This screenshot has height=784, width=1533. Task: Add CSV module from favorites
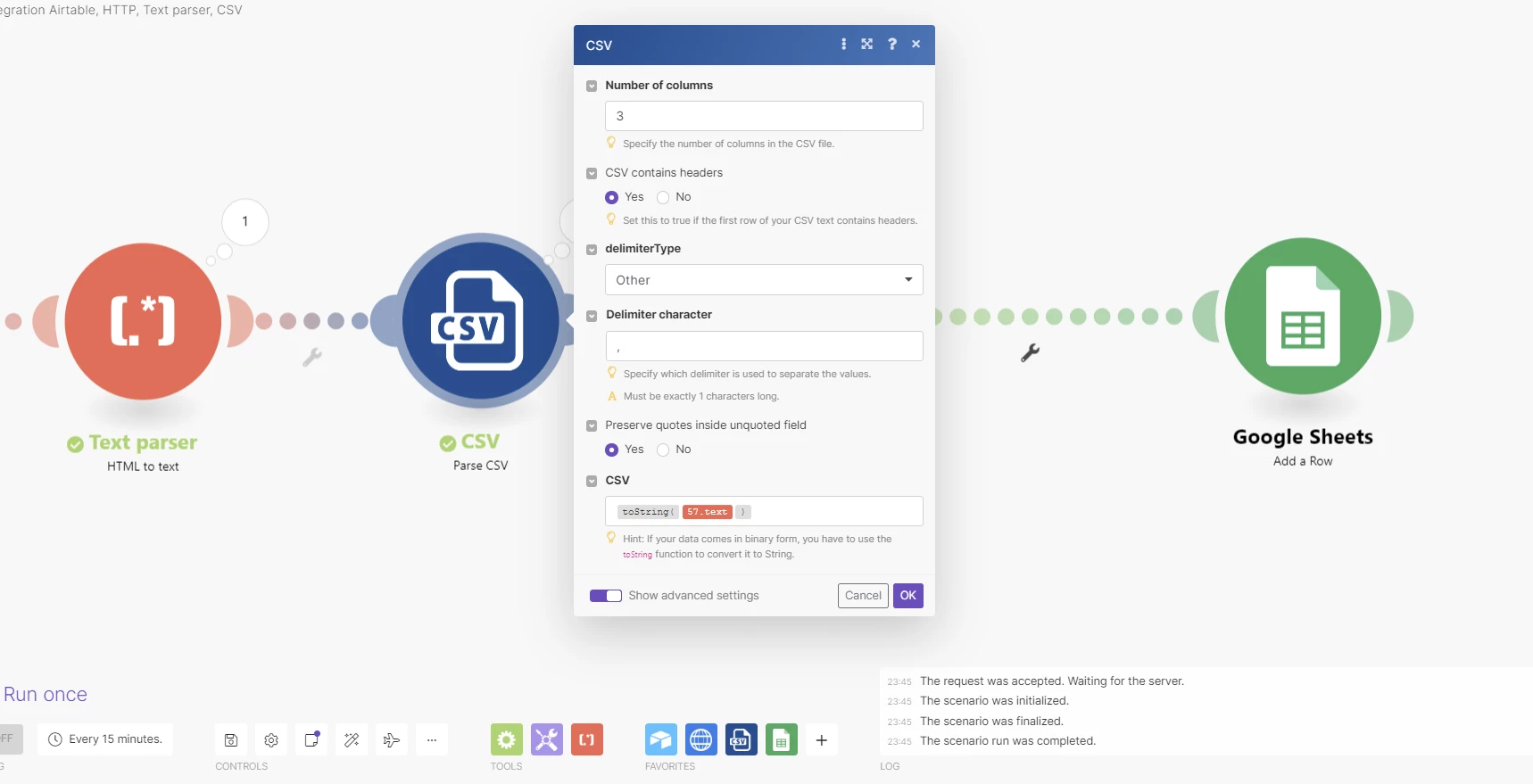[742, 739]
